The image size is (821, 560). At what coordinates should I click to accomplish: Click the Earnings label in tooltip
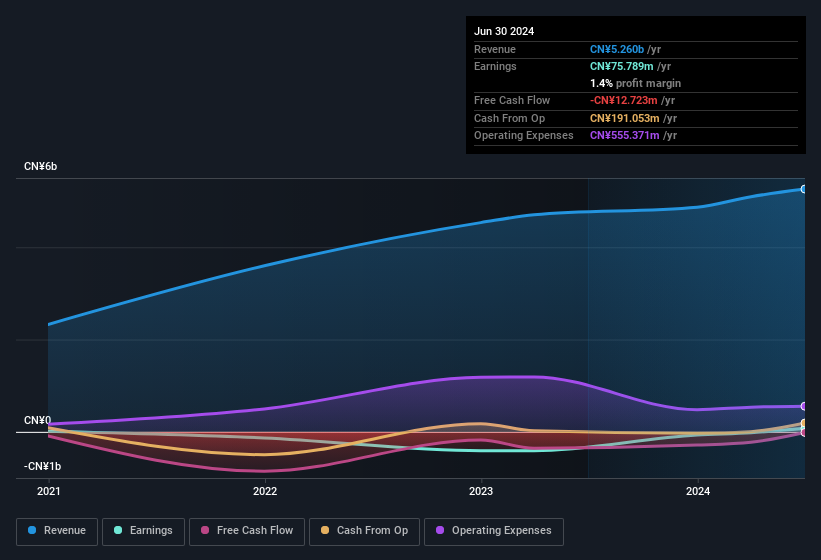495,66
